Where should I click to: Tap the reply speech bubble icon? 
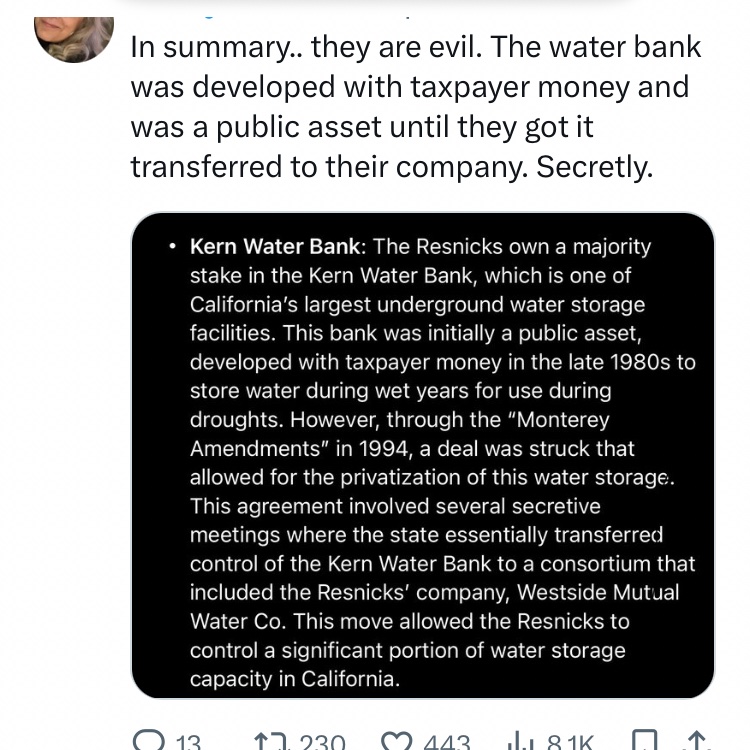(149, 740)
